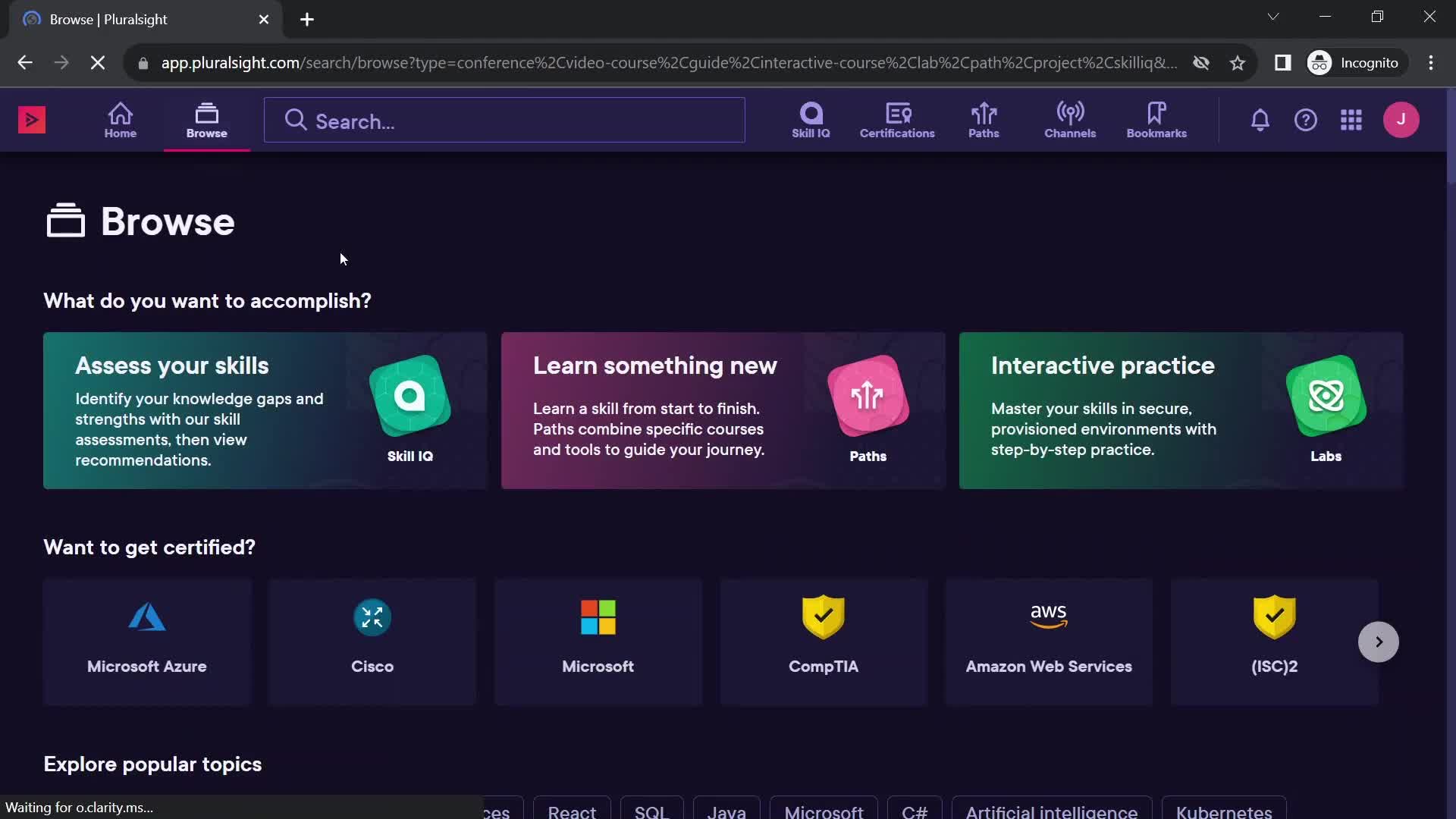Image resolution: width=1456 pixels, height=819 pixels.
Task: Open notification bell panel
Action: click(x=1260, y=119)
